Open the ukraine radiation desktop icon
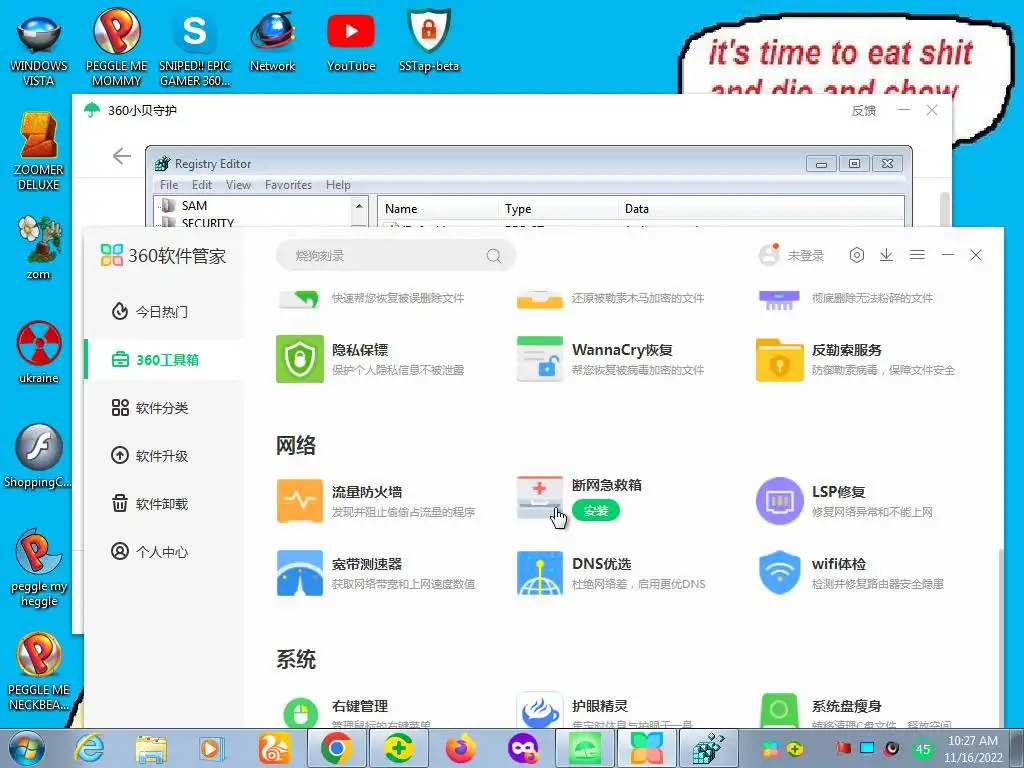1024x768 pixels. point(39,352)
